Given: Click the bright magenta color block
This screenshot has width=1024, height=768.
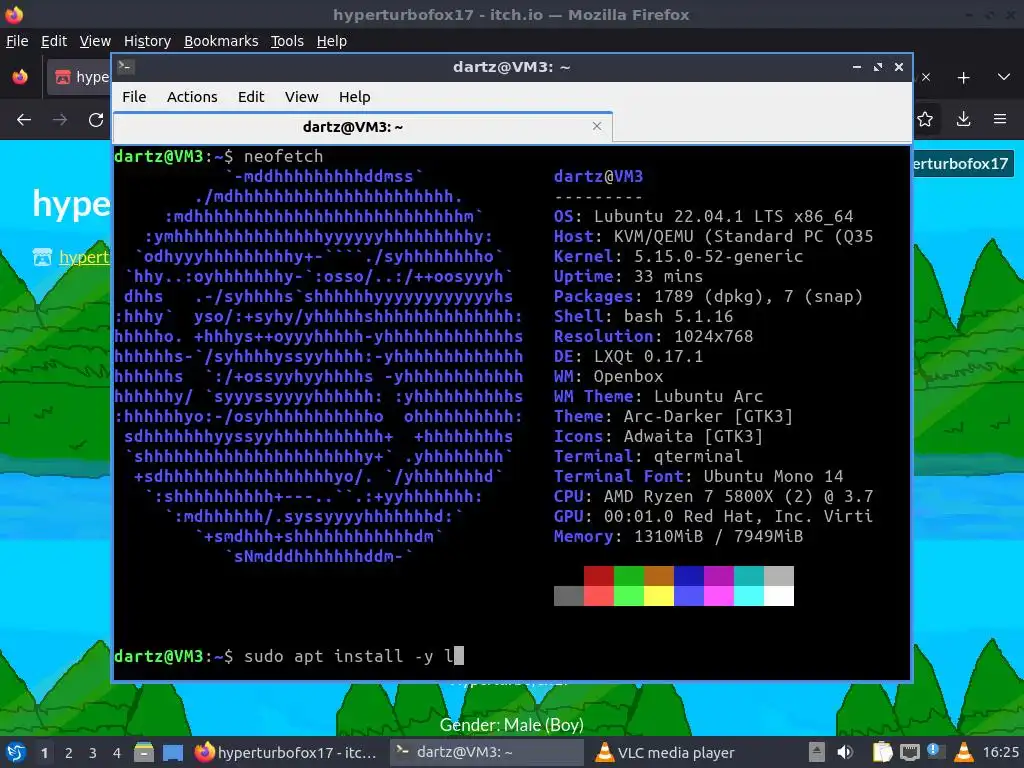Looking at the screenshot, I should (x=719, y=596).
